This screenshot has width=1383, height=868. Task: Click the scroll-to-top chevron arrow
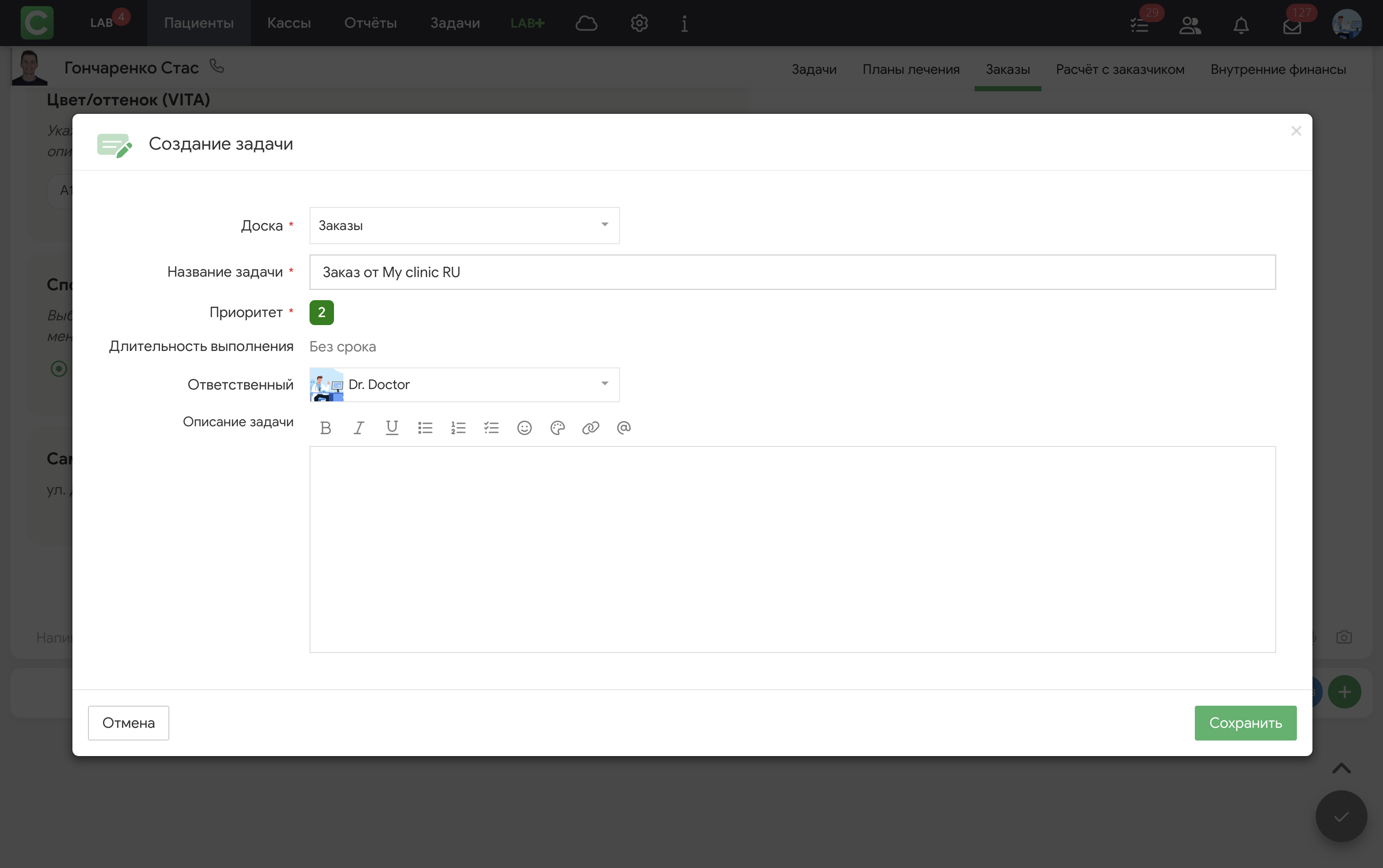[x=1341, y=768]
